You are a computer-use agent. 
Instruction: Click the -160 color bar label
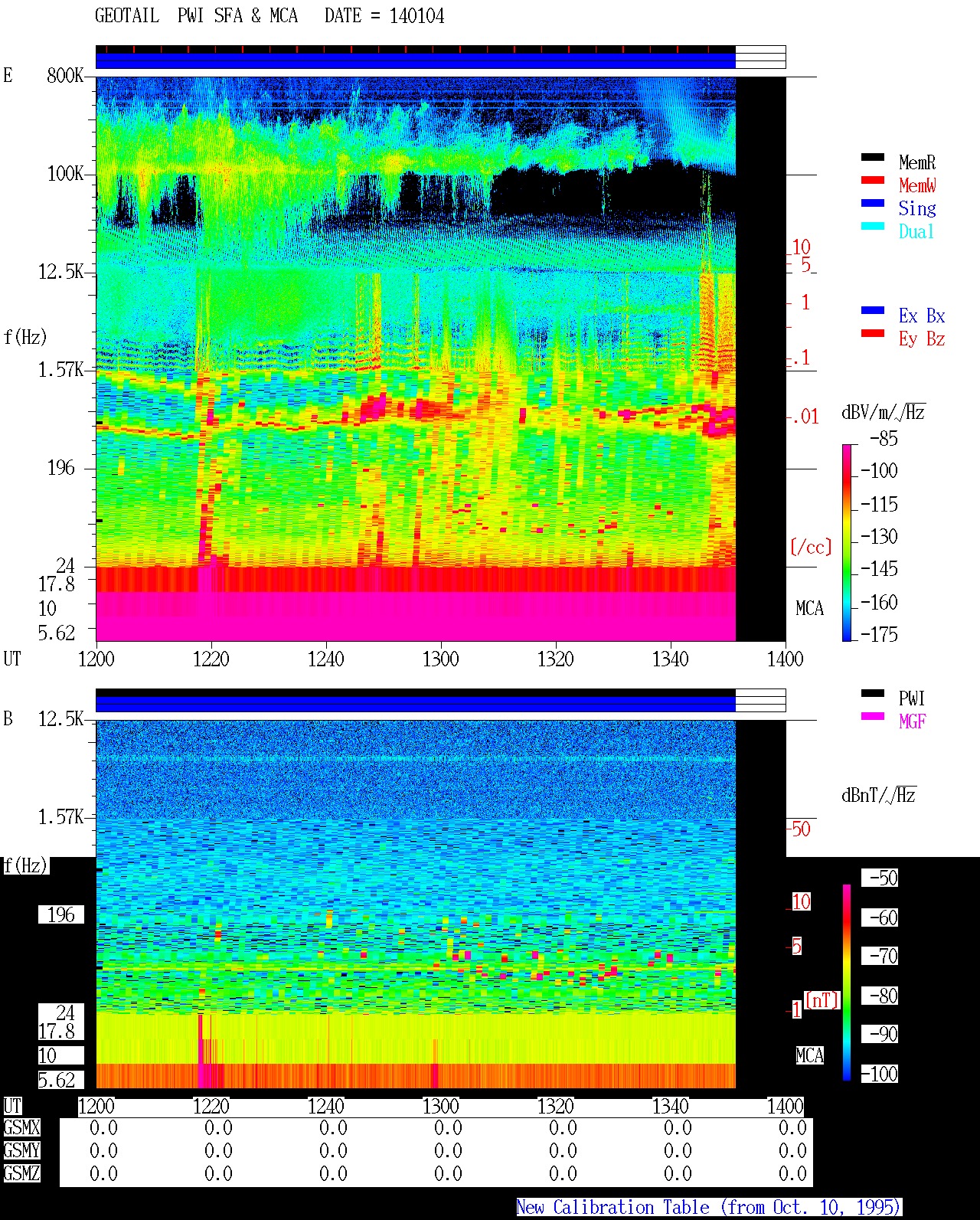(x=879, y=602)
